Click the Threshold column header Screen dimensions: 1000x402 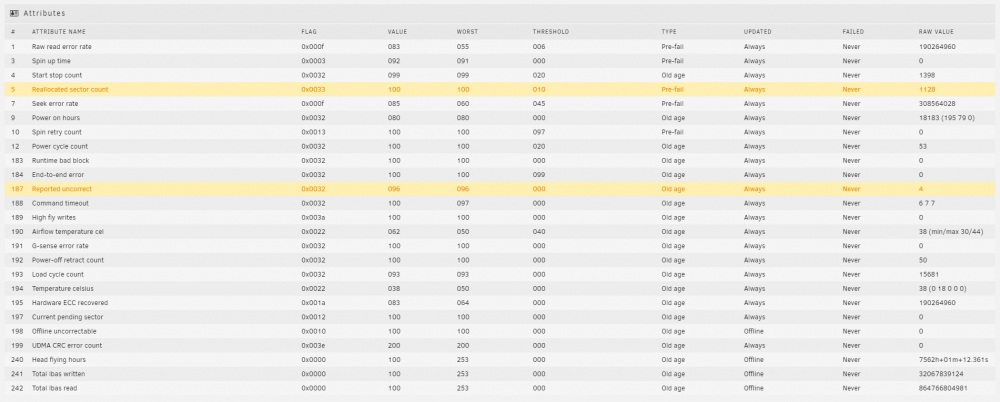(550, 32)
